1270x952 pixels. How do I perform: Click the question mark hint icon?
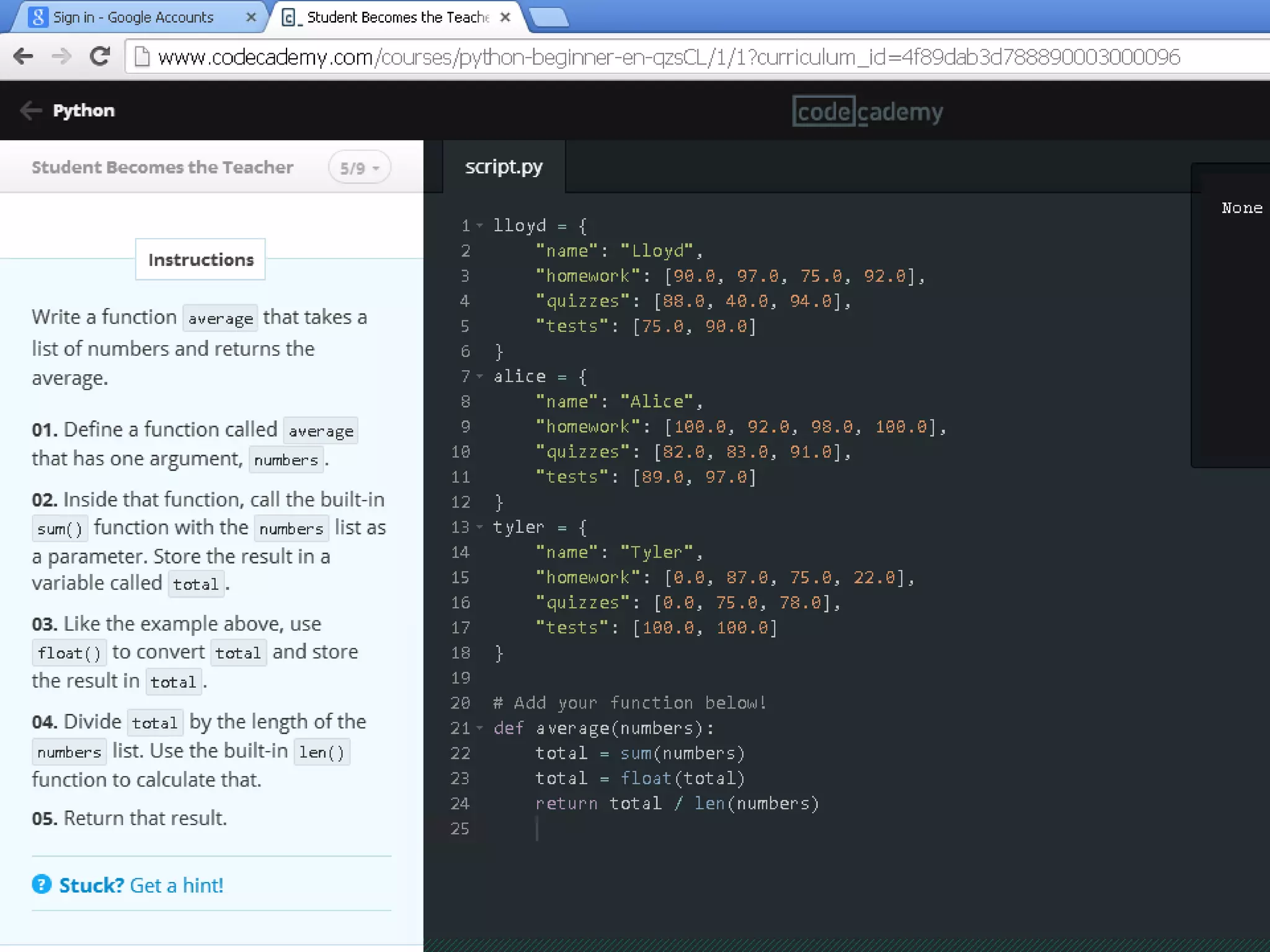point(42,884)
